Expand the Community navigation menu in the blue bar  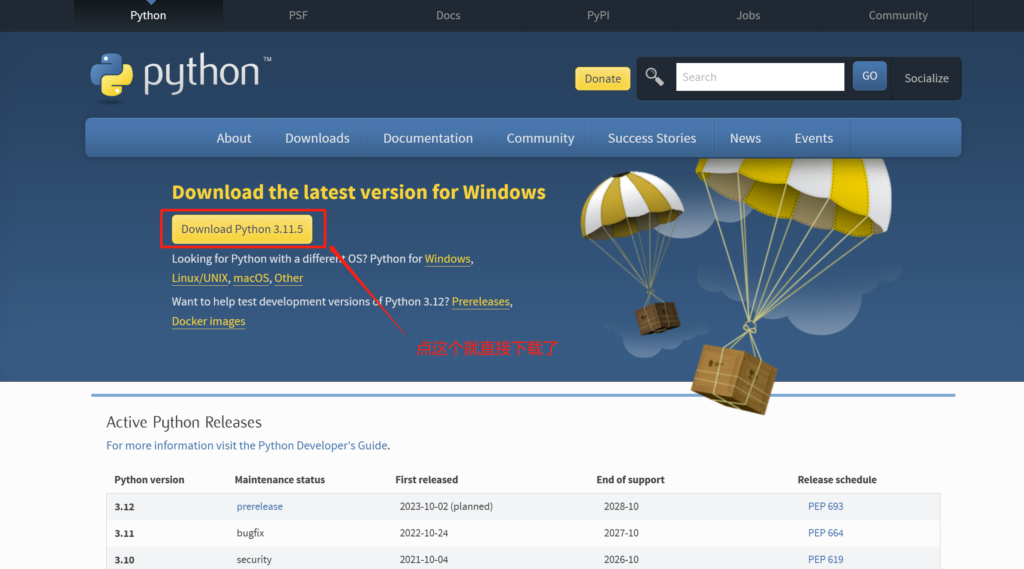[540, 138]
